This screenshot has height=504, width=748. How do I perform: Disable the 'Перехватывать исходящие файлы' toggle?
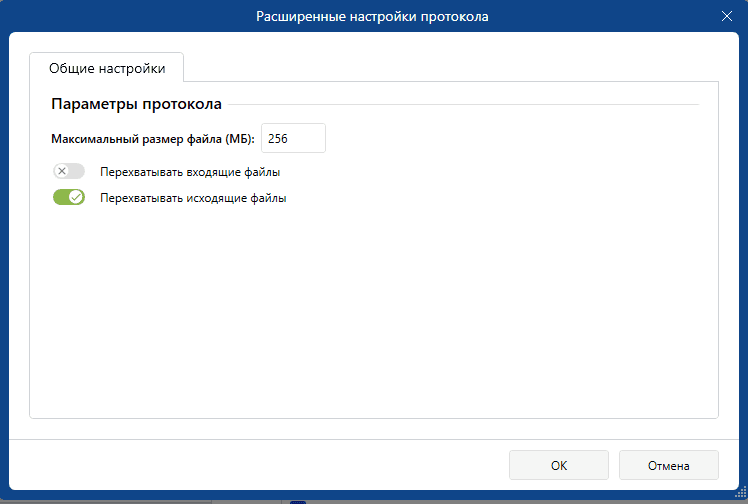pyautogui.click(x=69, y=198)
